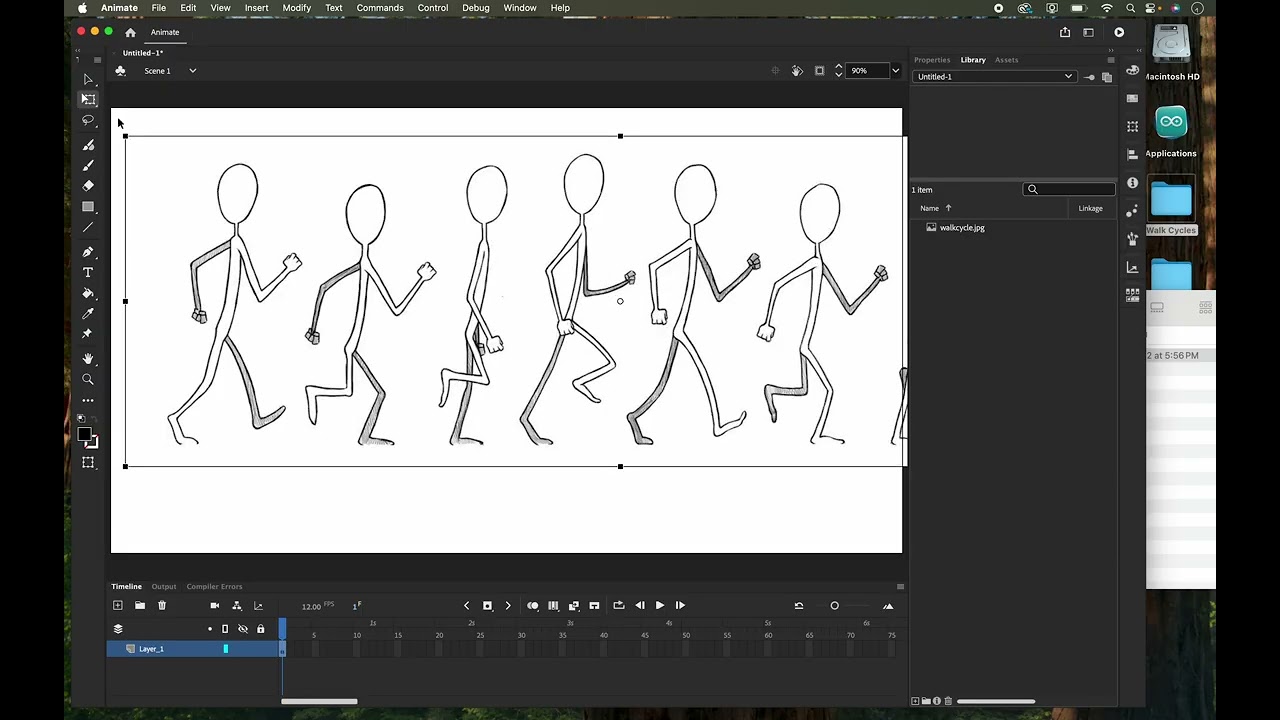The width and height of the screenshot is (1280, 720).
Task: Open the Control menu
Action: (433, 8)
